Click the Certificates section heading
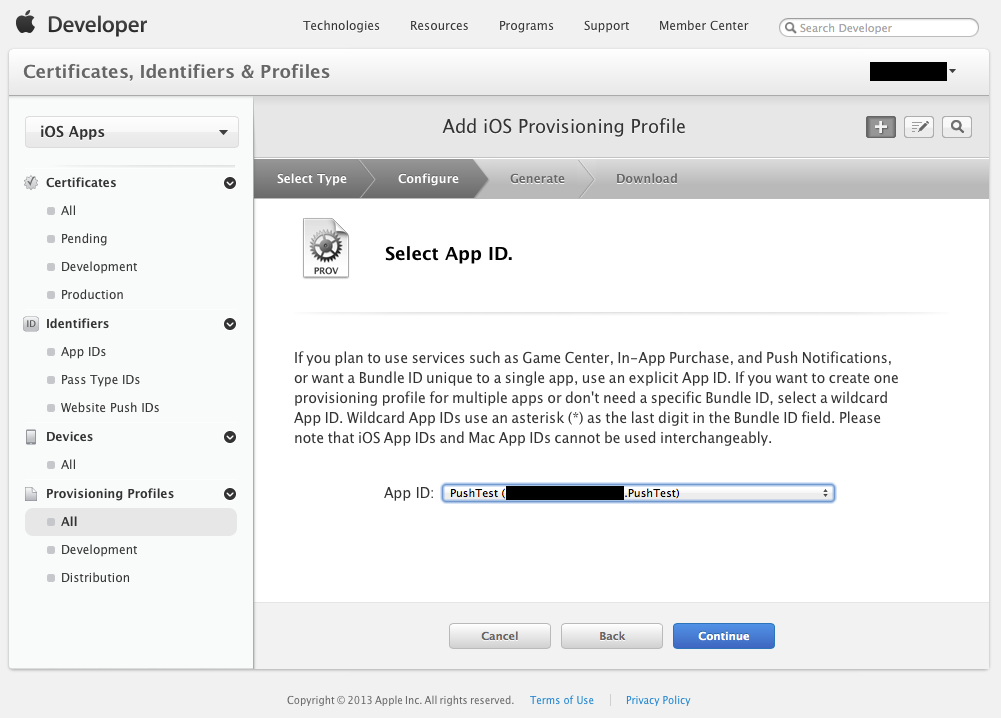The width and height of the screenshot is (1001, 718). coord(81,183)
